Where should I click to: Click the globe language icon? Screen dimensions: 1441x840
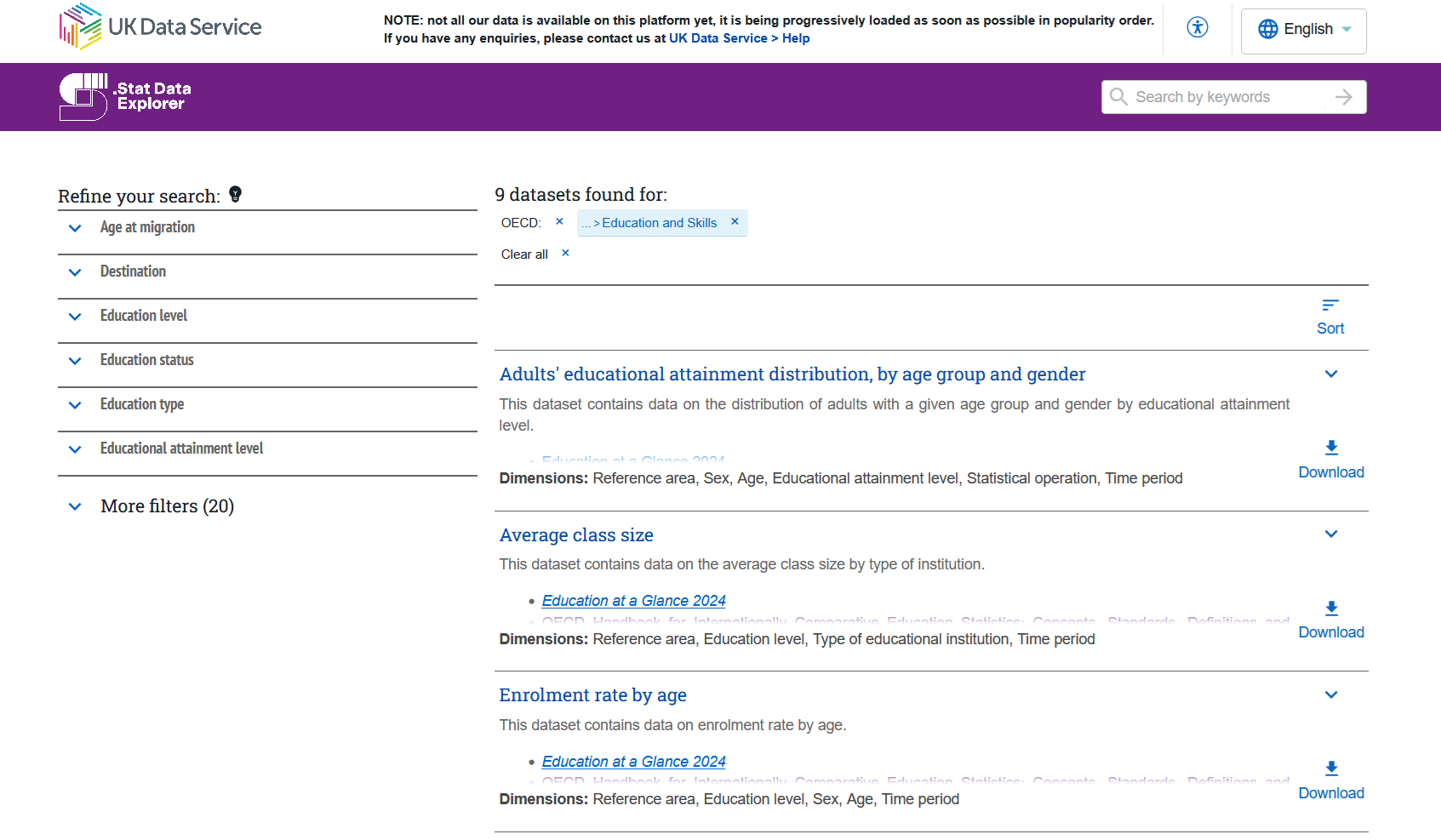[x=1268, y=29]
